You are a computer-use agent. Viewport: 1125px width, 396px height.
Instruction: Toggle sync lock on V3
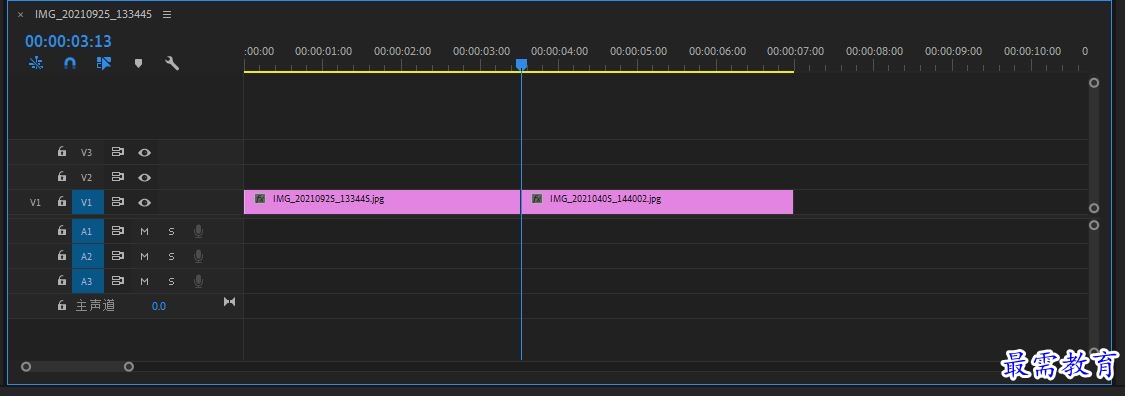click(x=118, y=152)
